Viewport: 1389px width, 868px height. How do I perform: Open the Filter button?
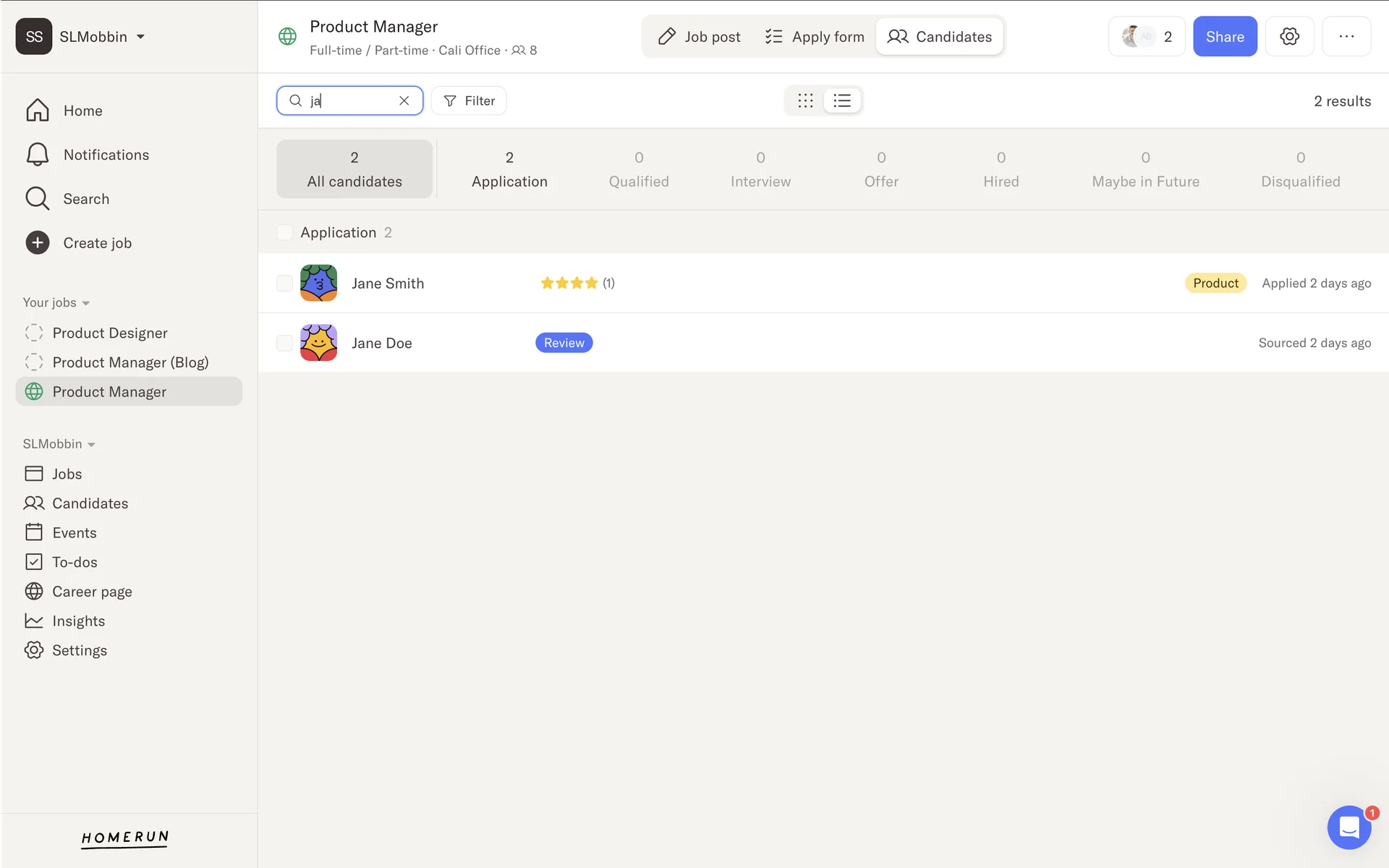[469, 101]
